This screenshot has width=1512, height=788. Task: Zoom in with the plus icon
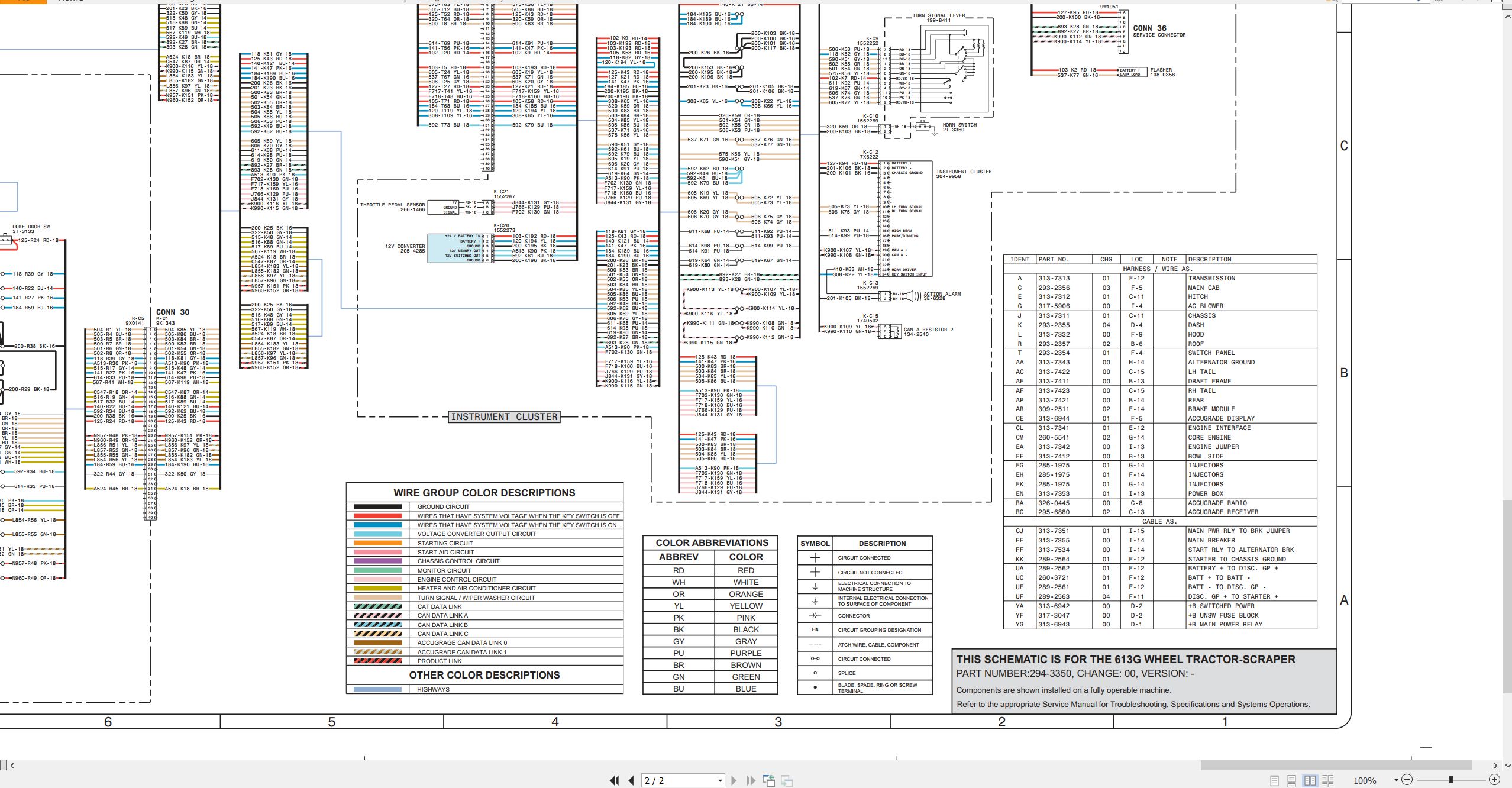(1495, 780)
